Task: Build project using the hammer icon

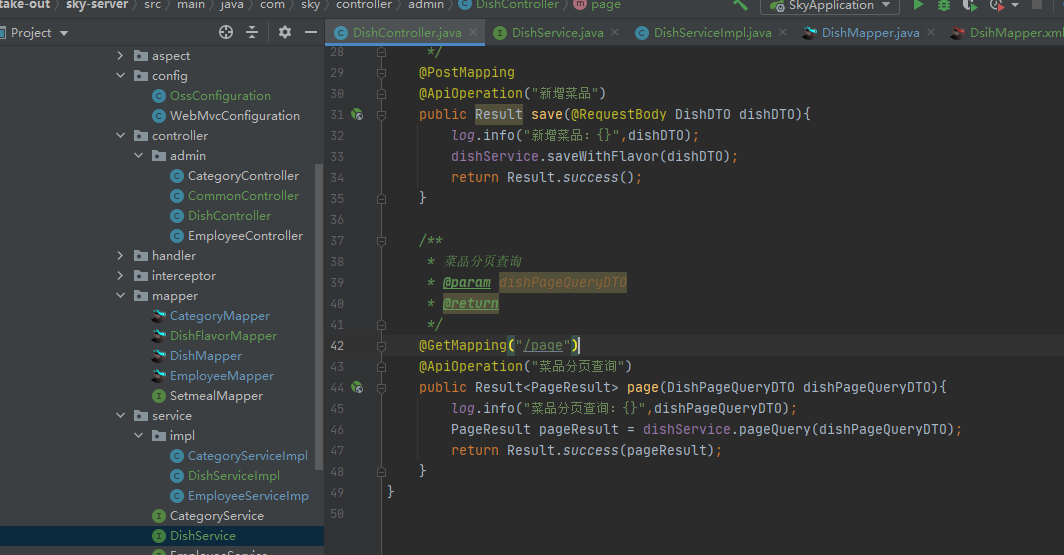Action: pos(740,5)
